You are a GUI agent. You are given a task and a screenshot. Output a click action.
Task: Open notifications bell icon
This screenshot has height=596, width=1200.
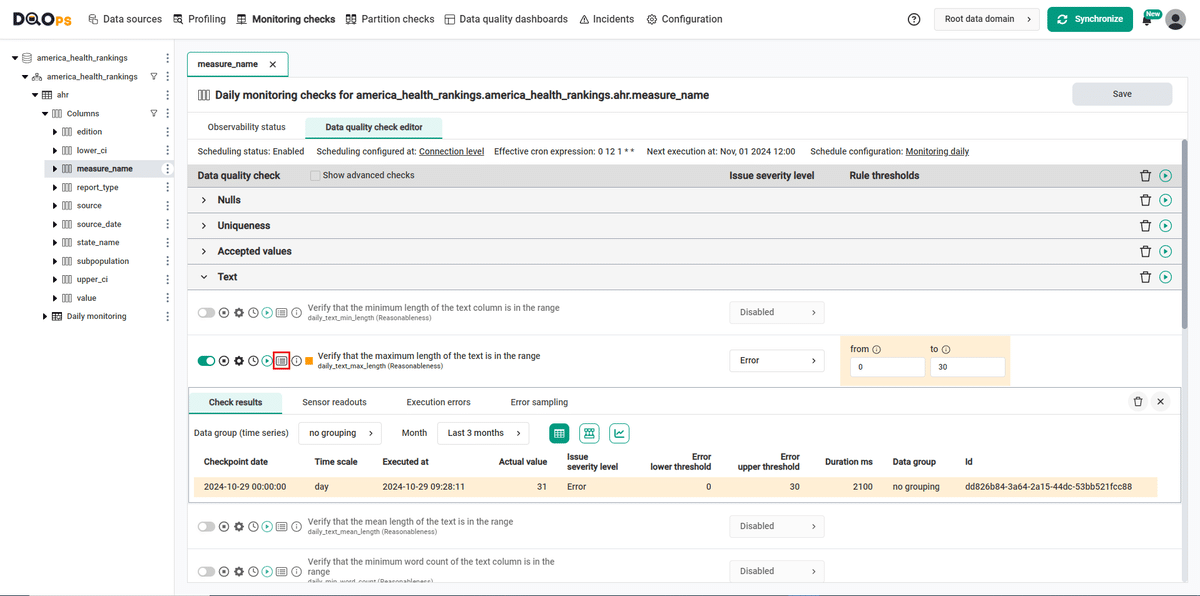click(x=1147, y=20)
